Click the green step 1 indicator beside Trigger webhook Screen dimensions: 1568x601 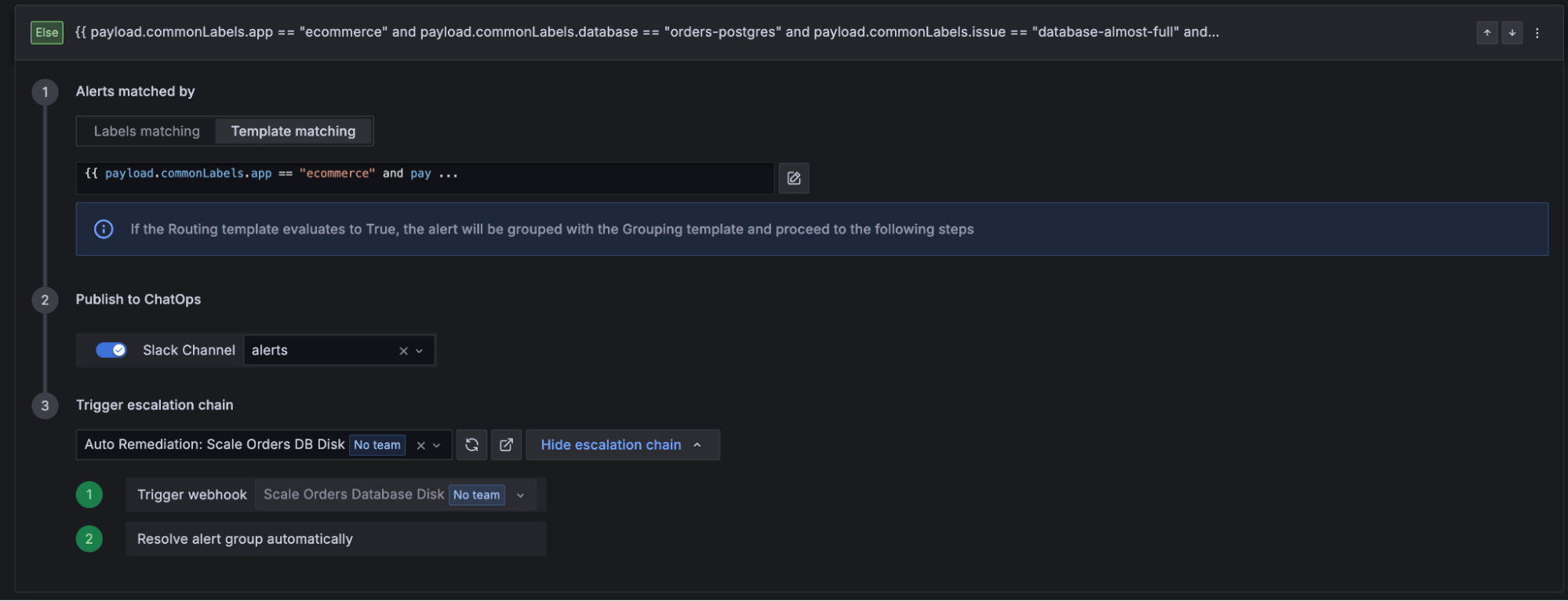pos(89,494)
